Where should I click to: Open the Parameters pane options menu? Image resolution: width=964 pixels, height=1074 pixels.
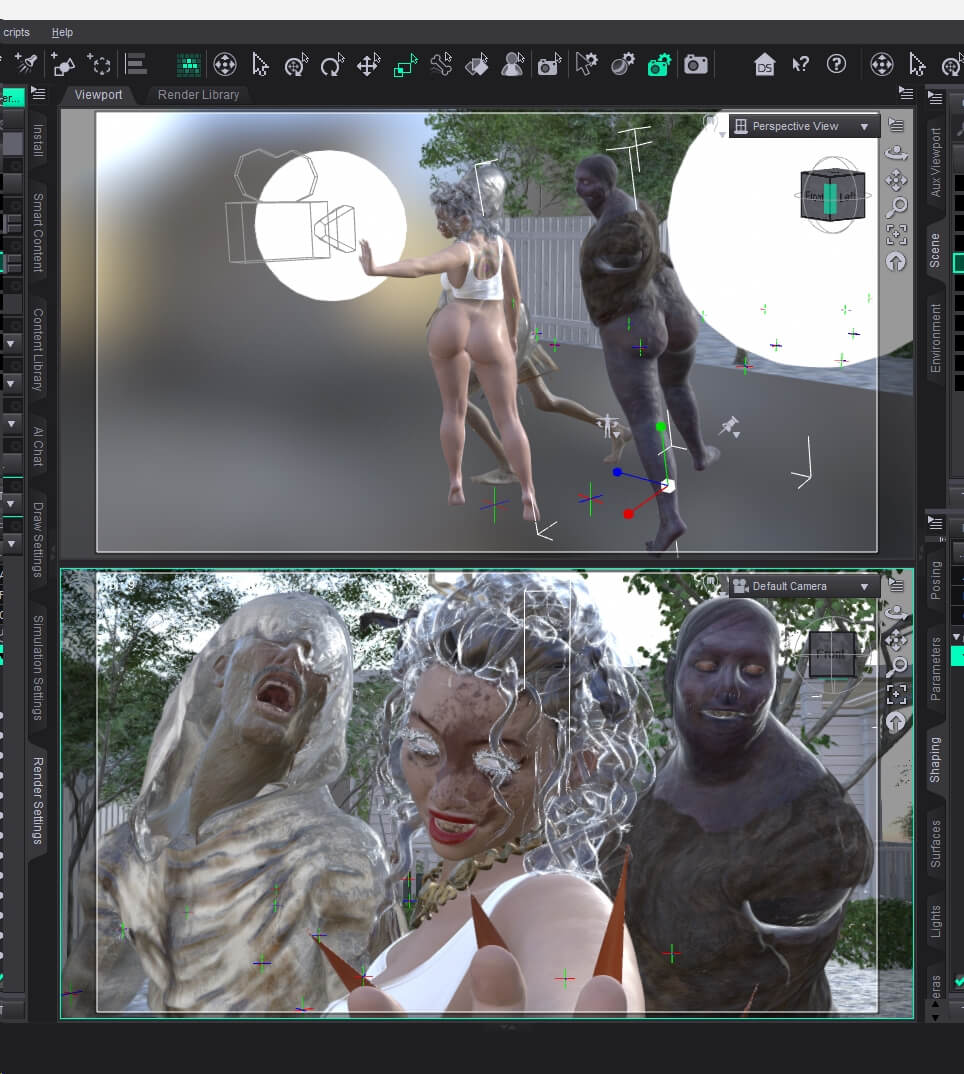coord(935,524)
